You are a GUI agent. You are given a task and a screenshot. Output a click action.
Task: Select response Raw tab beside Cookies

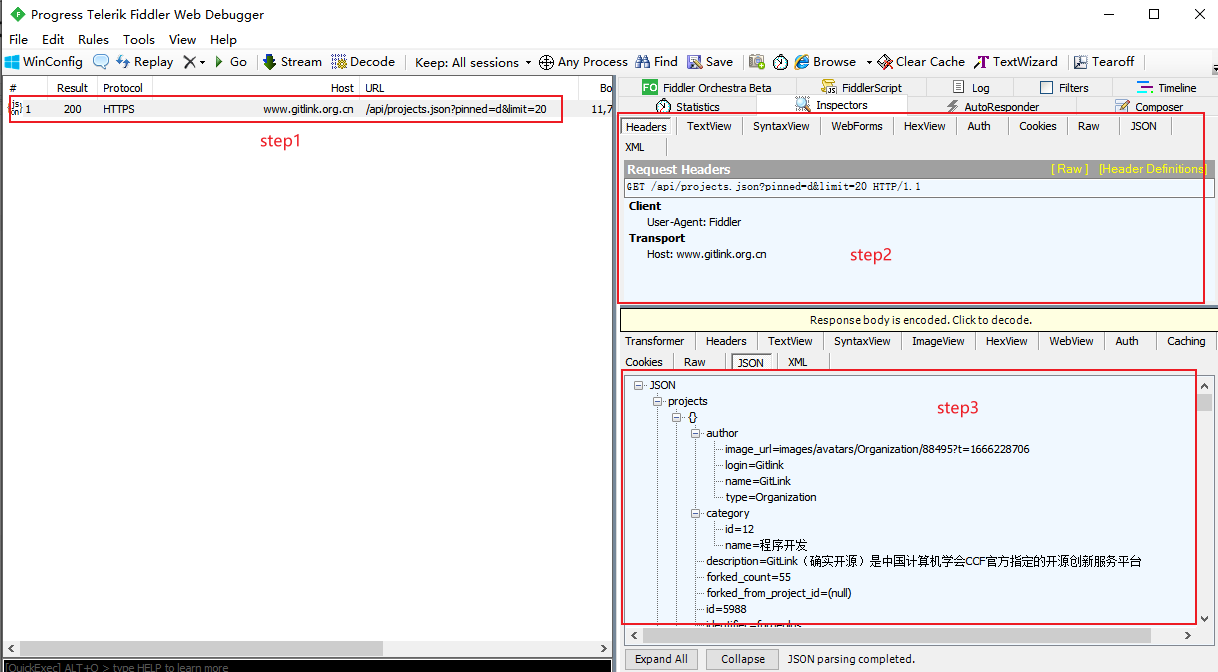(x=695, y=362)
